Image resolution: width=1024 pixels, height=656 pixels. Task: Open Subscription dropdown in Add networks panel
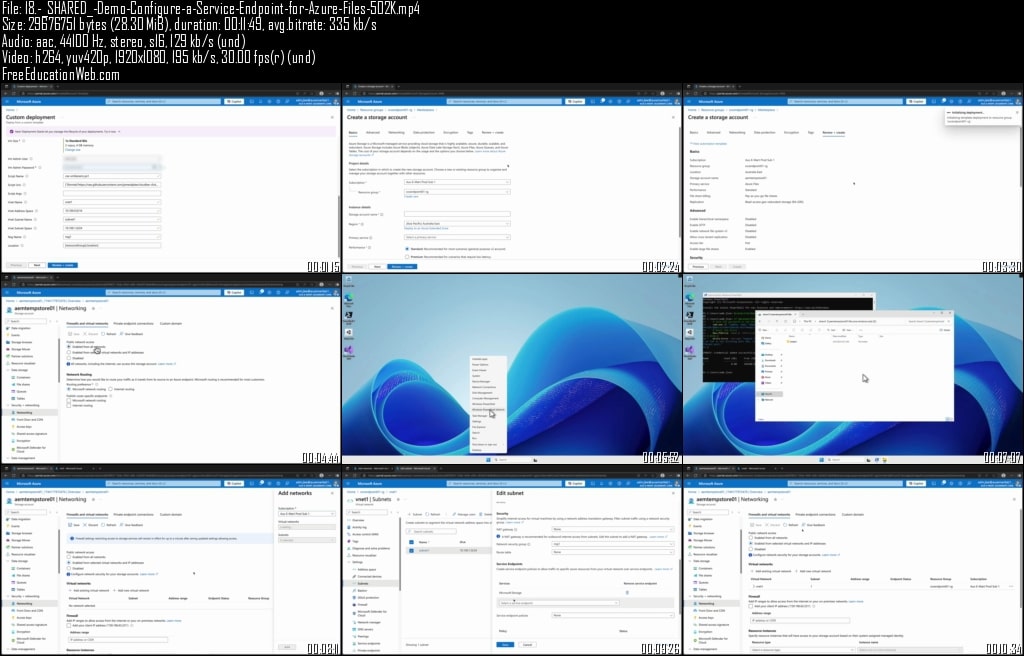(x=307, y=514)
